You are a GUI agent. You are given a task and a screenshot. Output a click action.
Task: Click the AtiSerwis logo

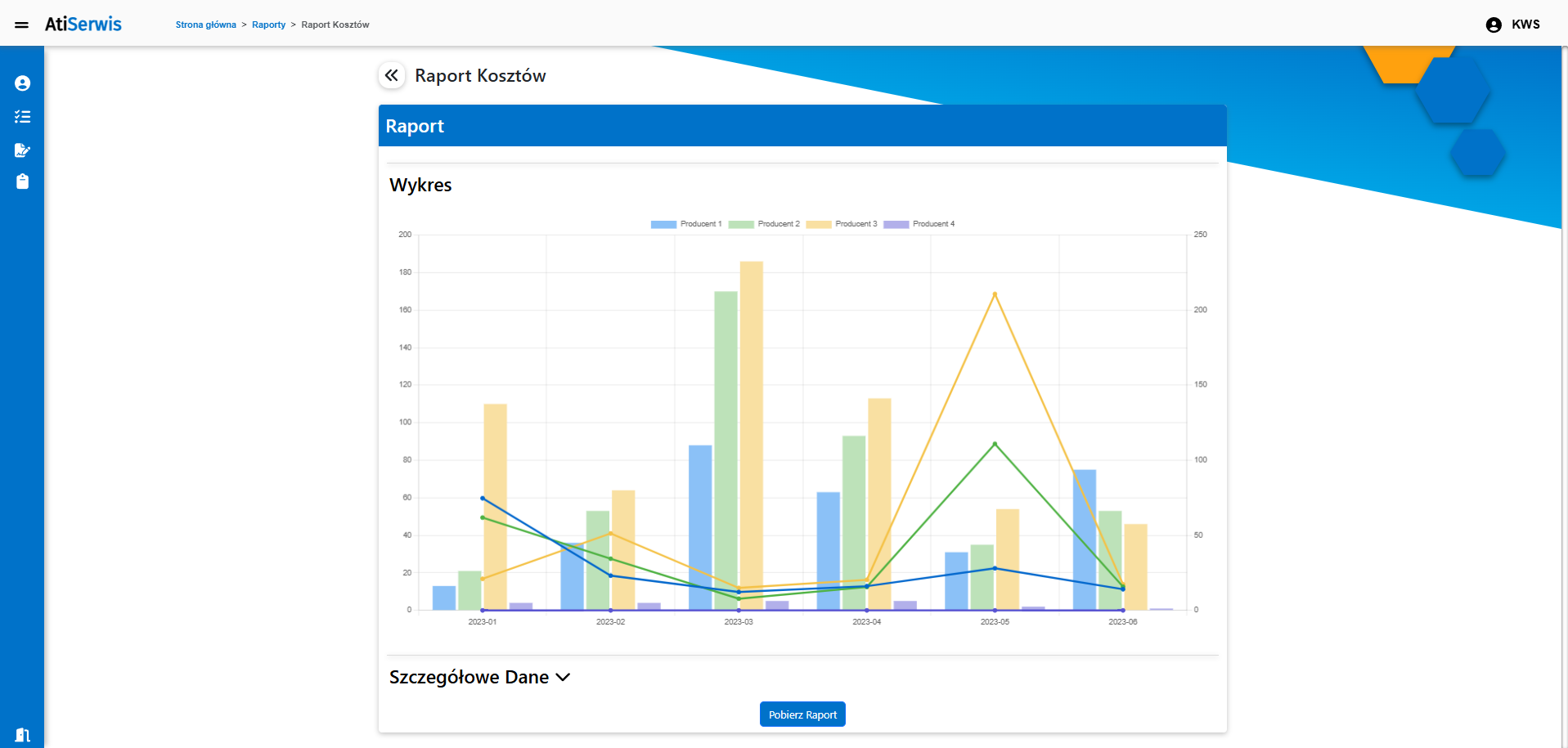click(x=83, y=25)
